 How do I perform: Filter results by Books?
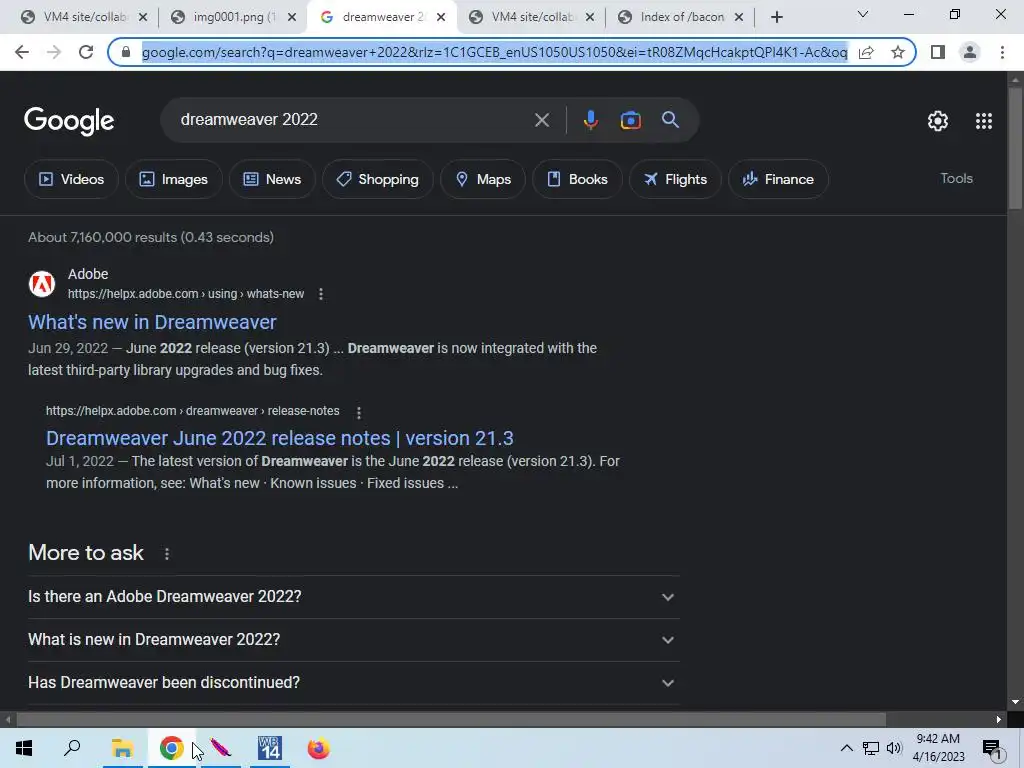click(x=577, y=179)
